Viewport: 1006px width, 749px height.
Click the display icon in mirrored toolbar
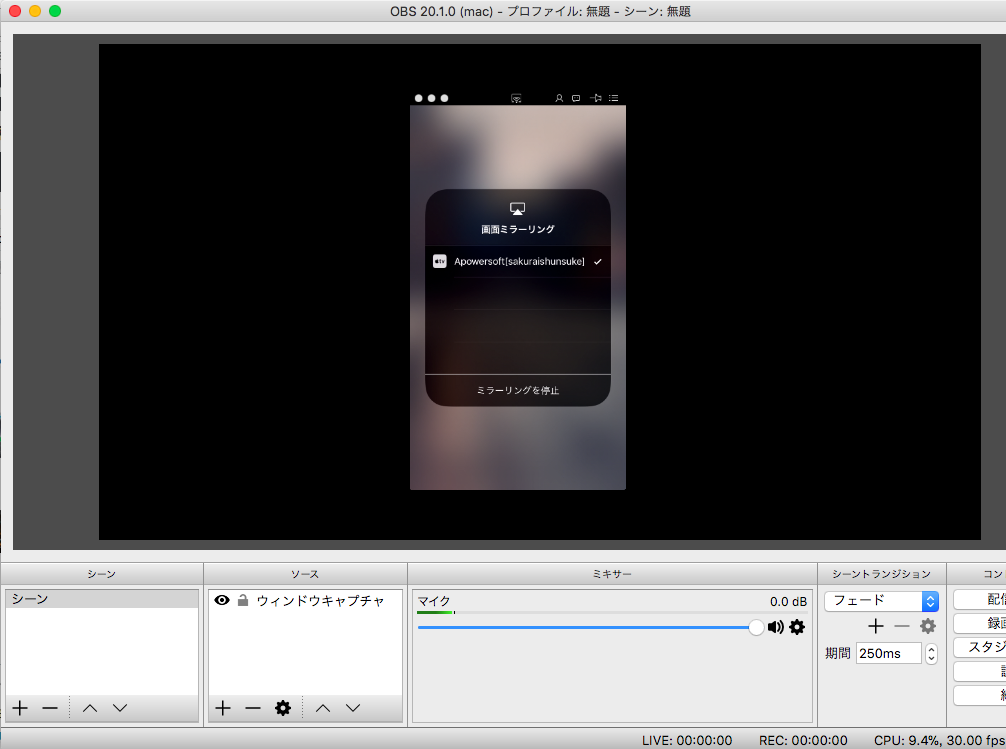pos(516,98)
